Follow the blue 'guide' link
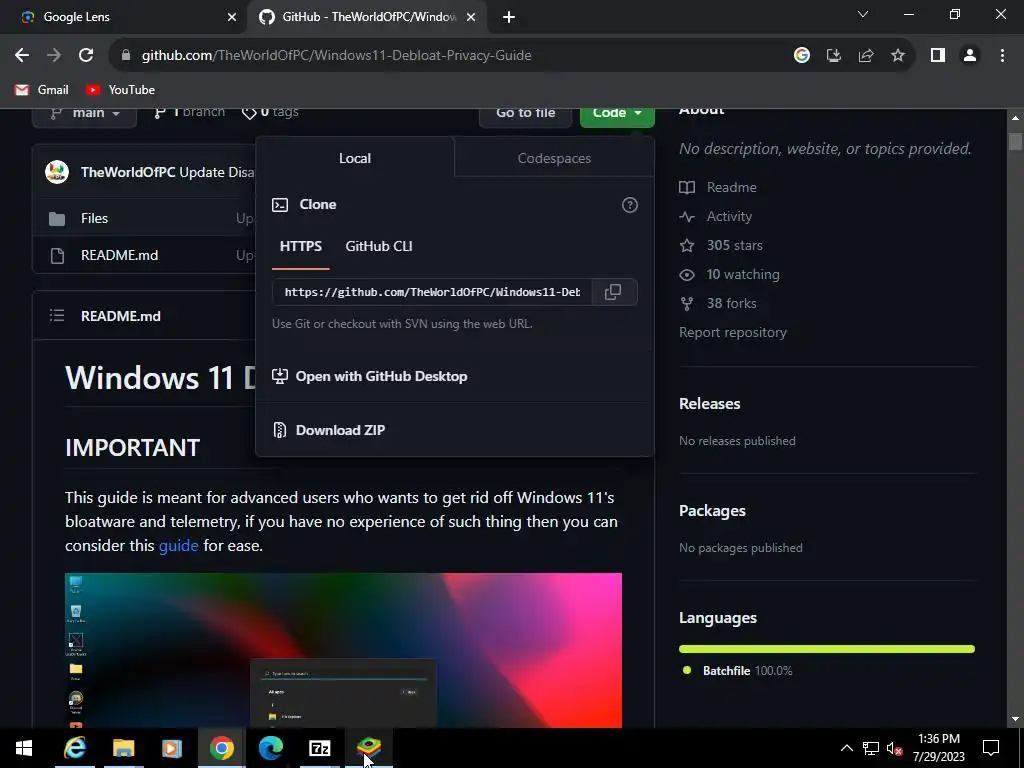This screenshot has width=1024, height=768. (178, 546)
